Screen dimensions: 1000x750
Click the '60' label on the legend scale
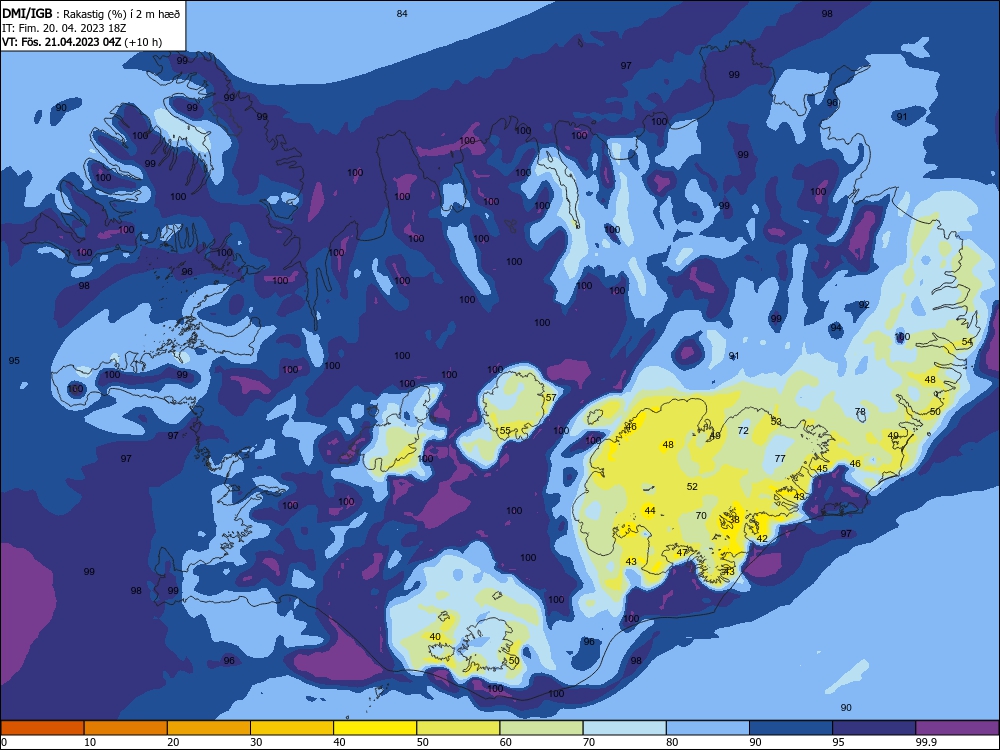(506, 742)
